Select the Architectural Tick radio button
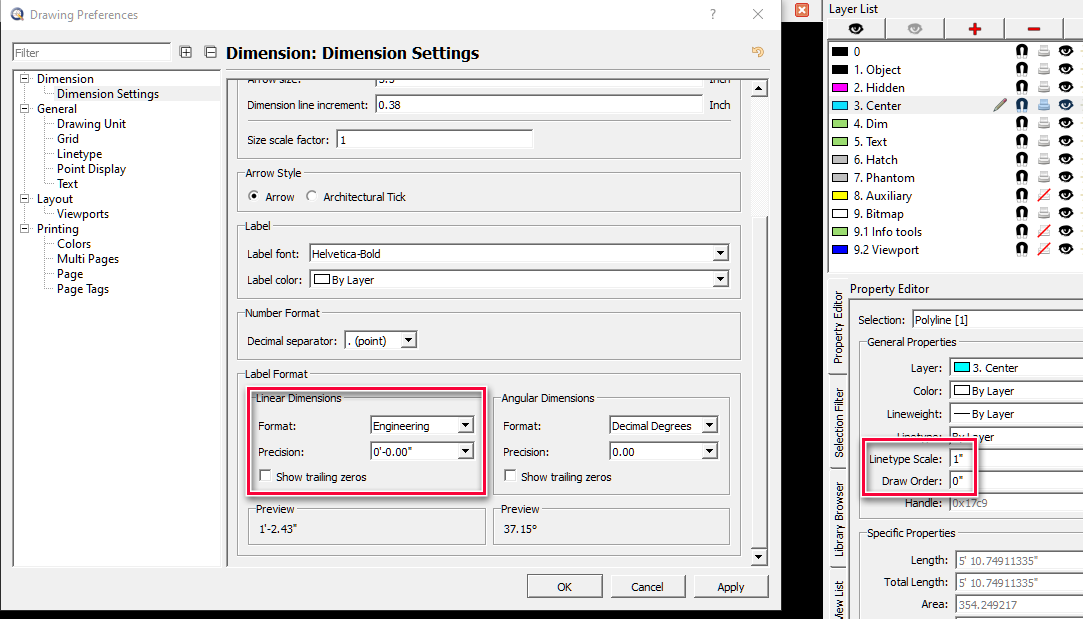Screen dimensions: 1083x619 click(312, 197)
